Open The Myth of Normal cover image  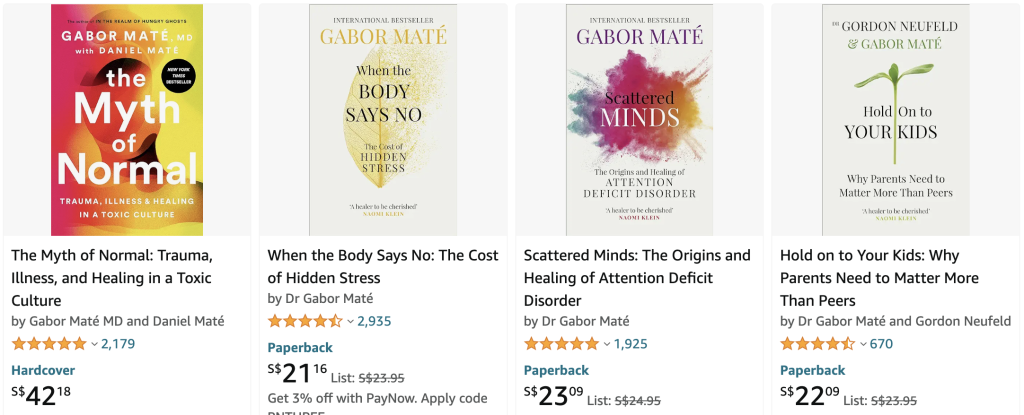pos(127,120)
